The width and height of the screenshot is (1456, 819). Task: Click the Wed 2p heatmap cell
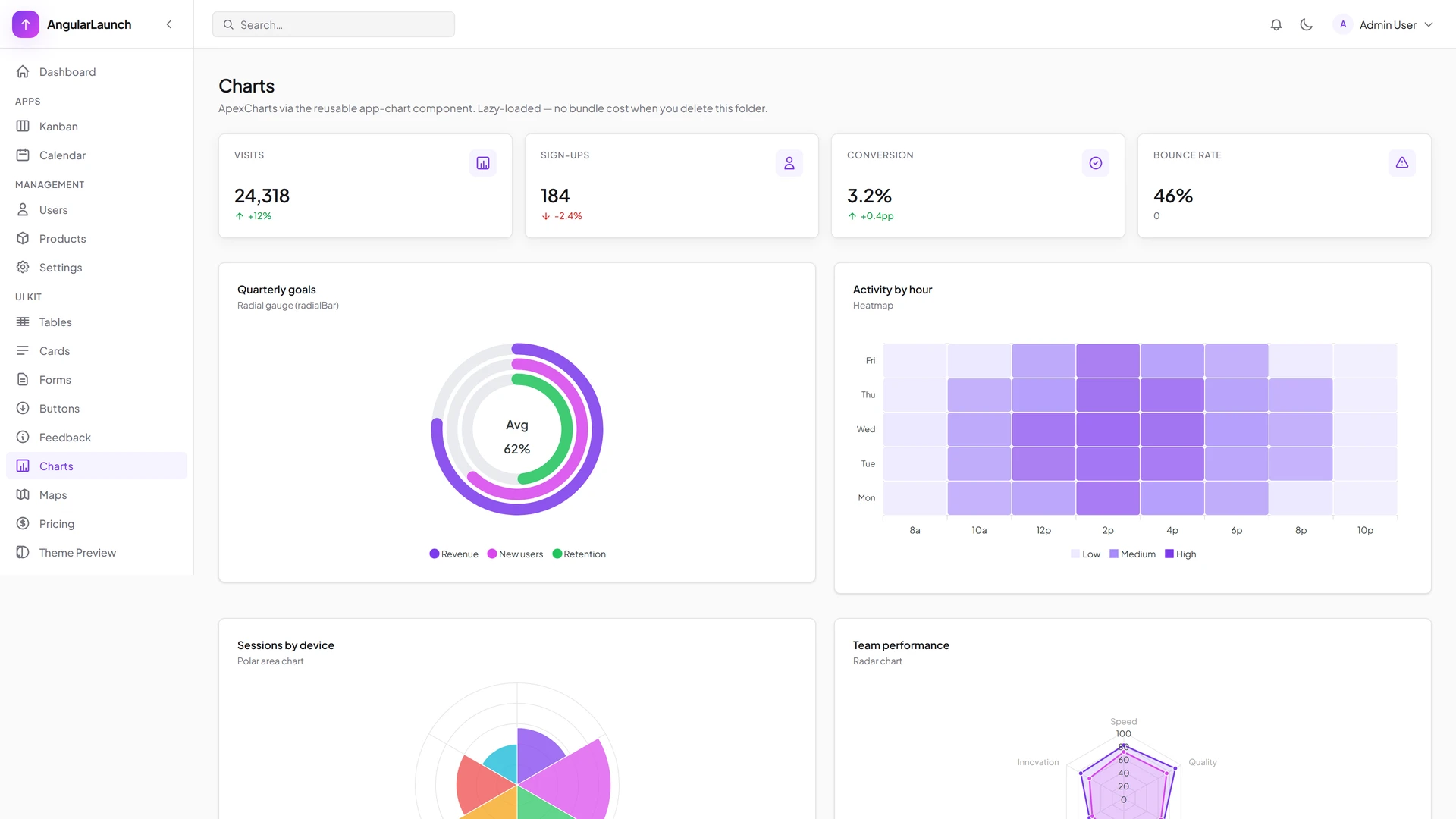click(1108, 429)
